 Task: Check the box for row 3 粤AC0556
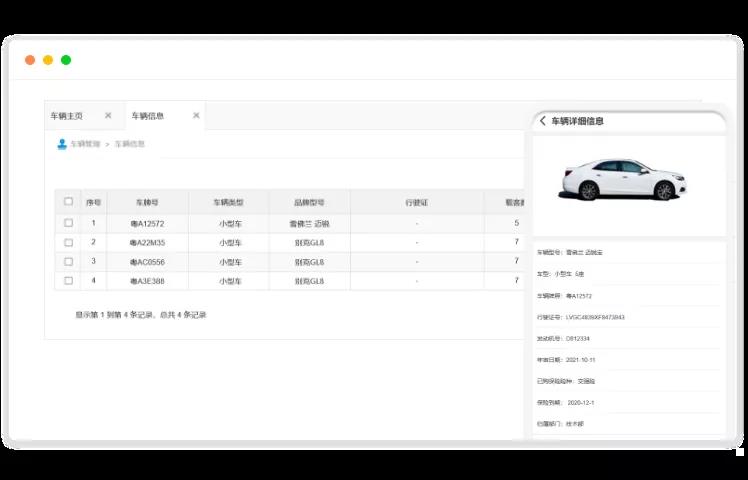pyautogui.click(x=68, y=261)
